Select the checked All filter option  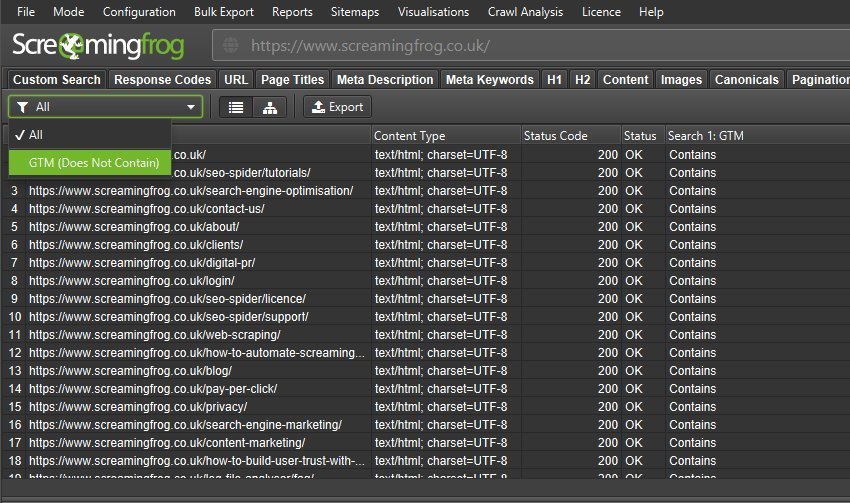tap(36, 135)
